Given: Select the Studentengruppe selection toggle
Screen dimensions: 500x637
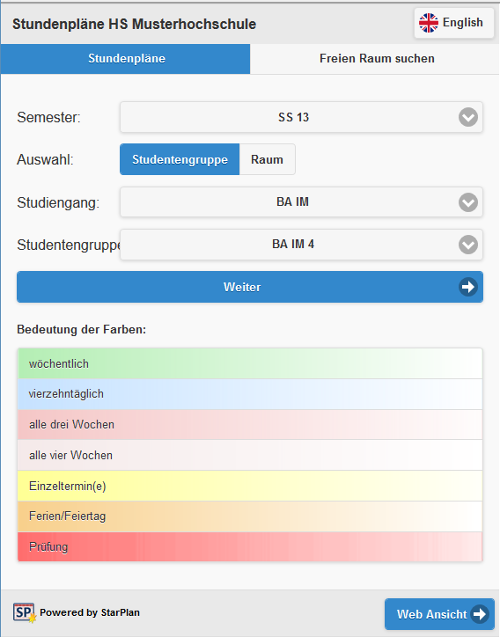Looking at the screenshot, I should coord(180,159).
